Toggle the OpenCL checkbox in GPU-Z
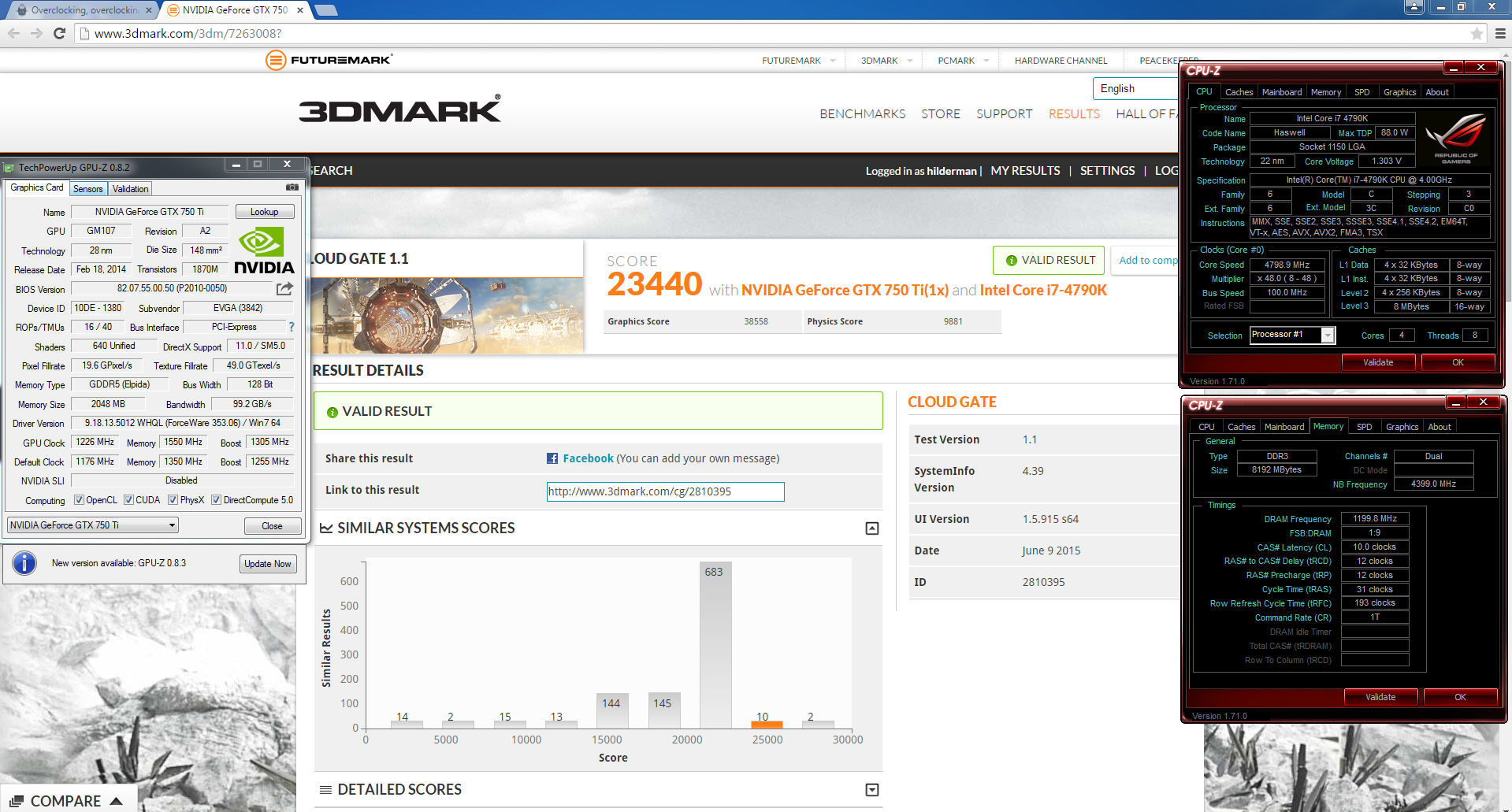Image resolution: width=1512 pixels, height=812 pixels. 79,500
